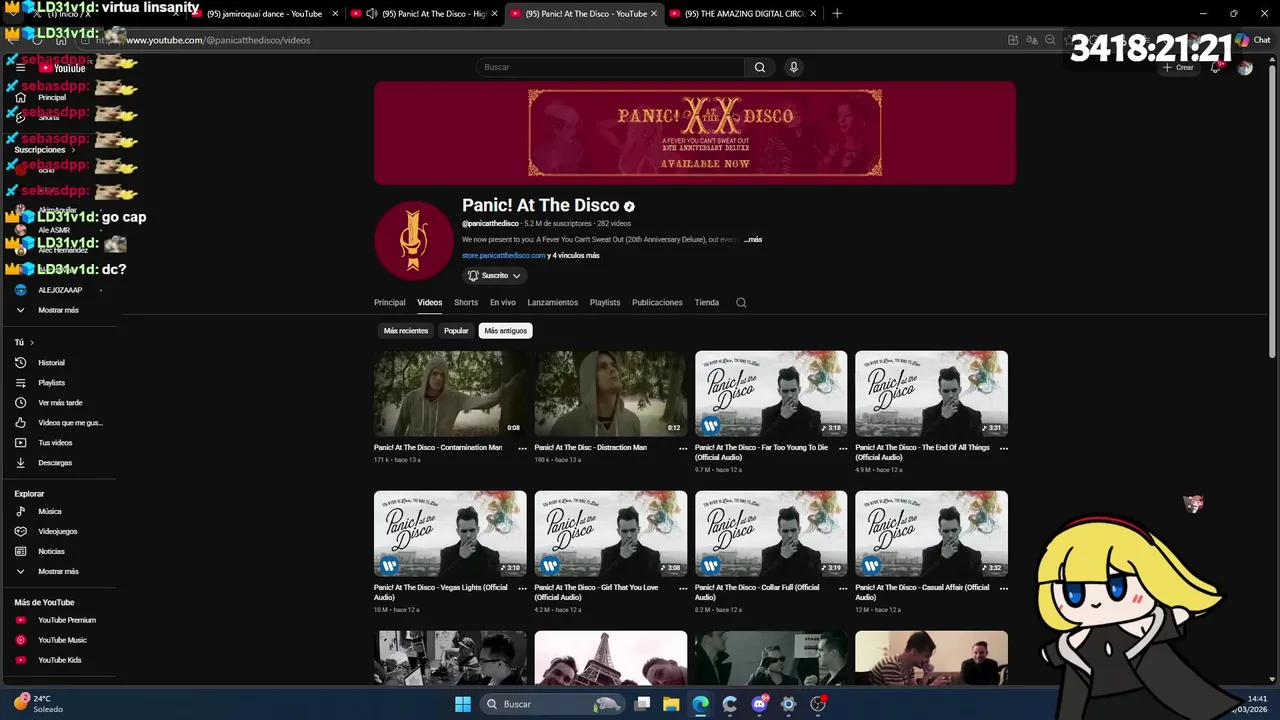1280x720 pixels.
Task: Switch to the Playlists channel tab
Action: click(605, 302)
